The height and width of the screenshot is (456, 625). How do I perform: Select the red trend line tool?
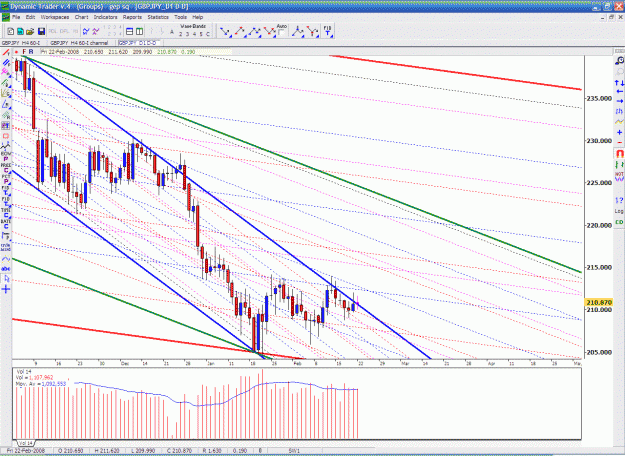(x=6, y=52)
